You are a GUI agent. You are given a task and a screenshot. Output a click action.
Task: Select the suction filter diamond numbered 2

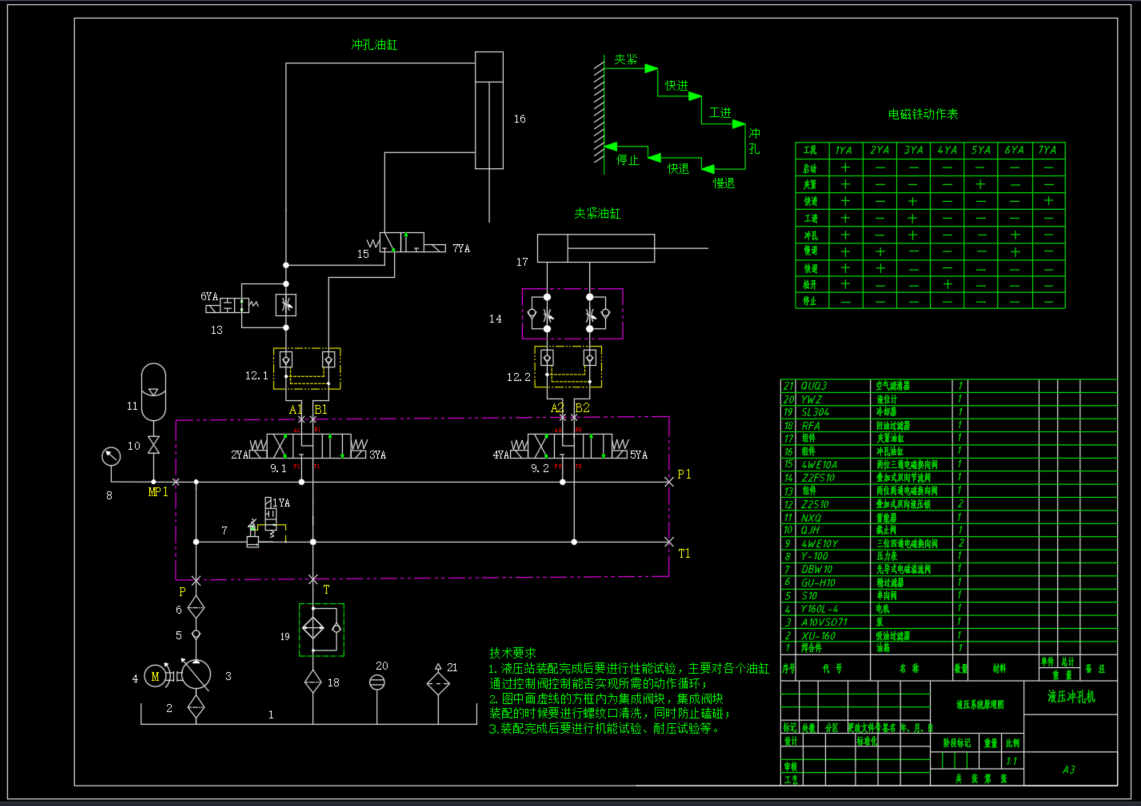click(196, 706)
